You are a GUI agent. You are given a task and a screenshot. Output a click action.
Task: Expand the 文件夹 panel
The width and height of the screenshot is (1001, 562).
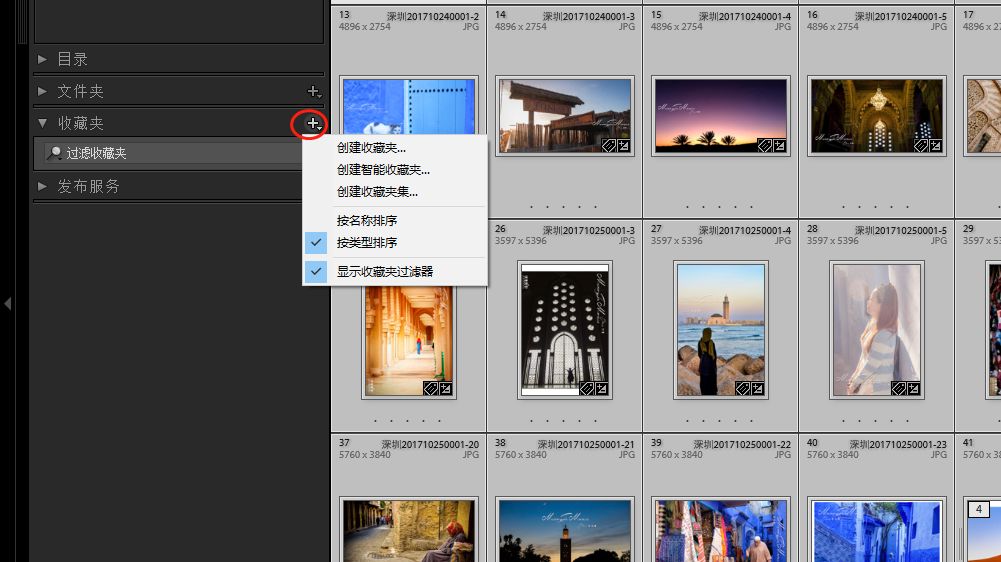coord(42,91)
